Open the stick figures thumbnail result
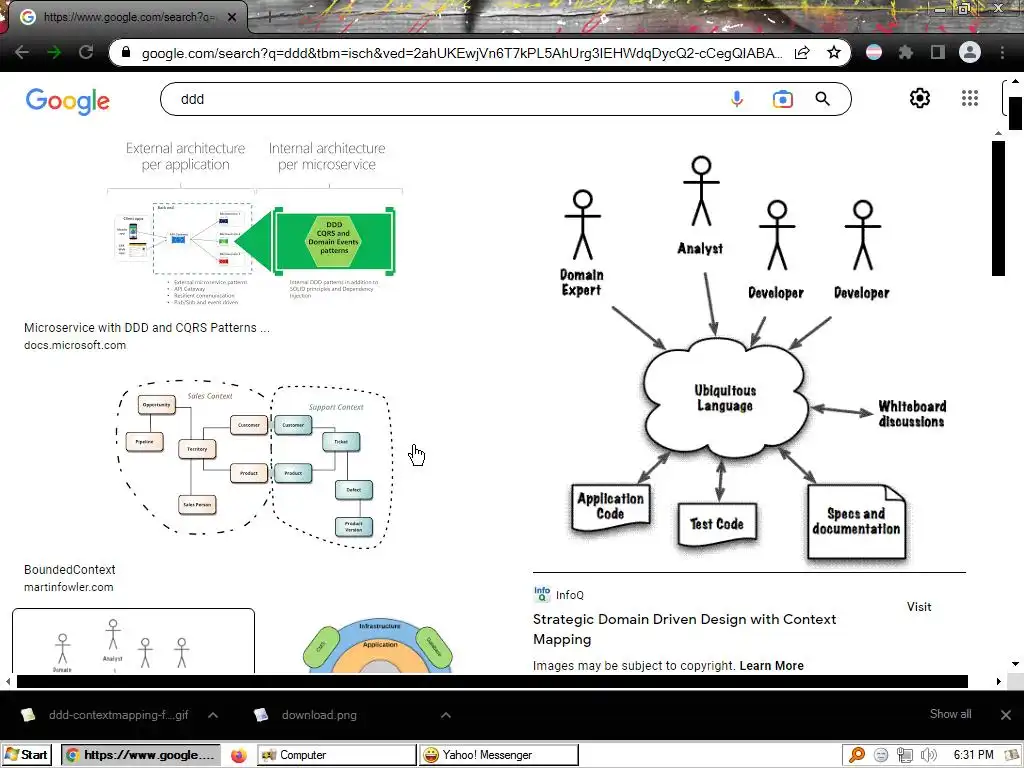 [133, 641]
